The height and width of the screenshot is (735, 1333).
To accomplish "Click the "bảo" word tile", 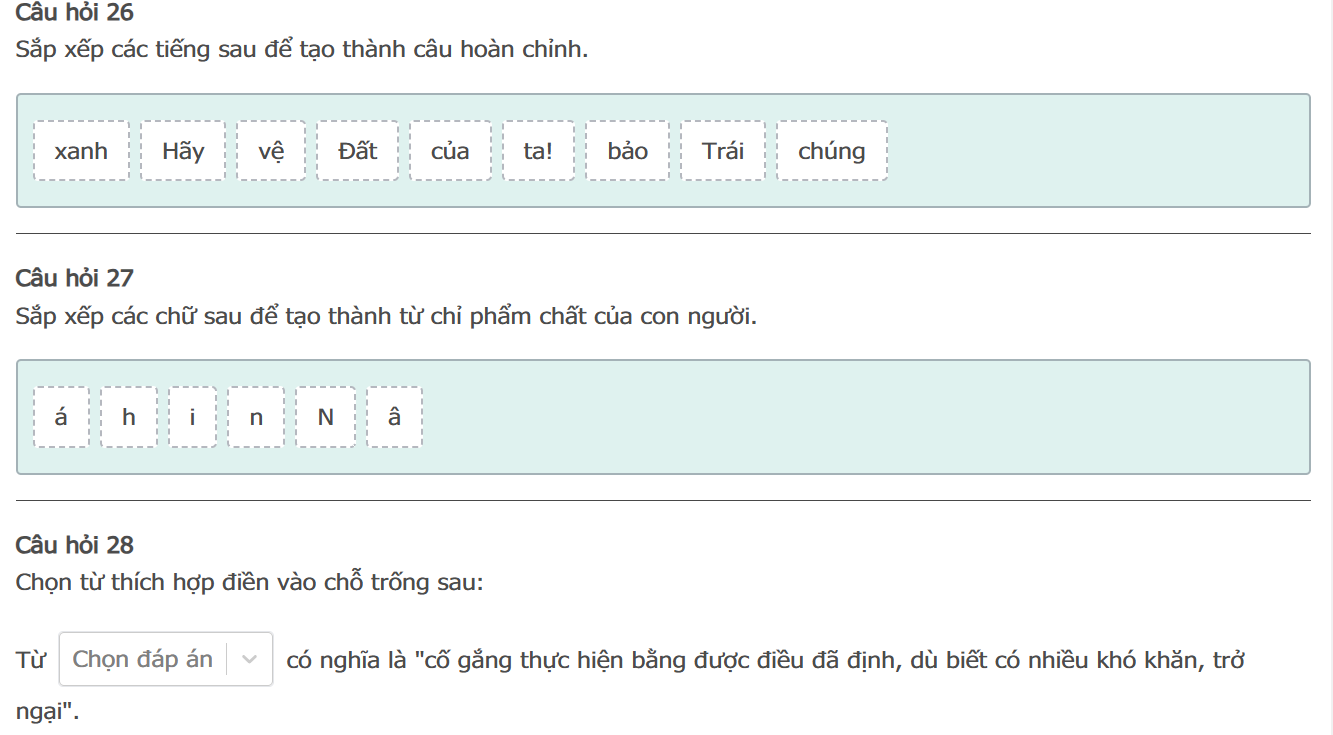I will pyautogui.click(x=627, y=151).
